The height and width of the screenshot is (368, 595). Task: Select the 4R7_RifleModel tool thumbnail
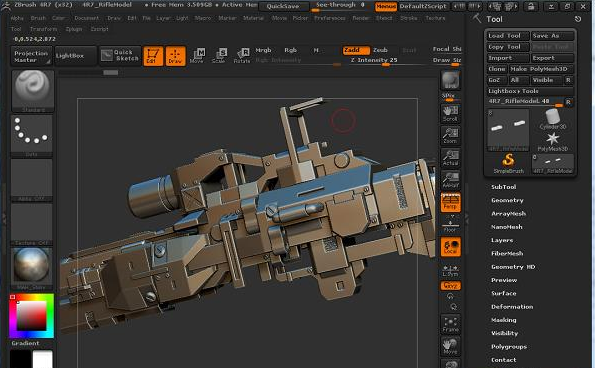click(x=508, y=131)
